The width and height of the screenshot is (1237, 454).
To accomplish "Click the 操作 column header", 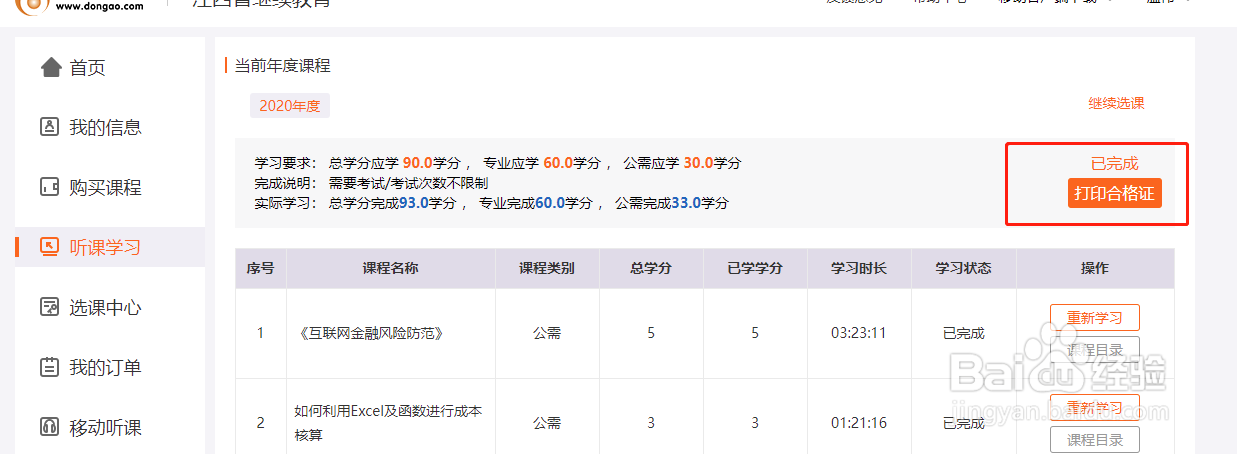I will point(1095,268).
